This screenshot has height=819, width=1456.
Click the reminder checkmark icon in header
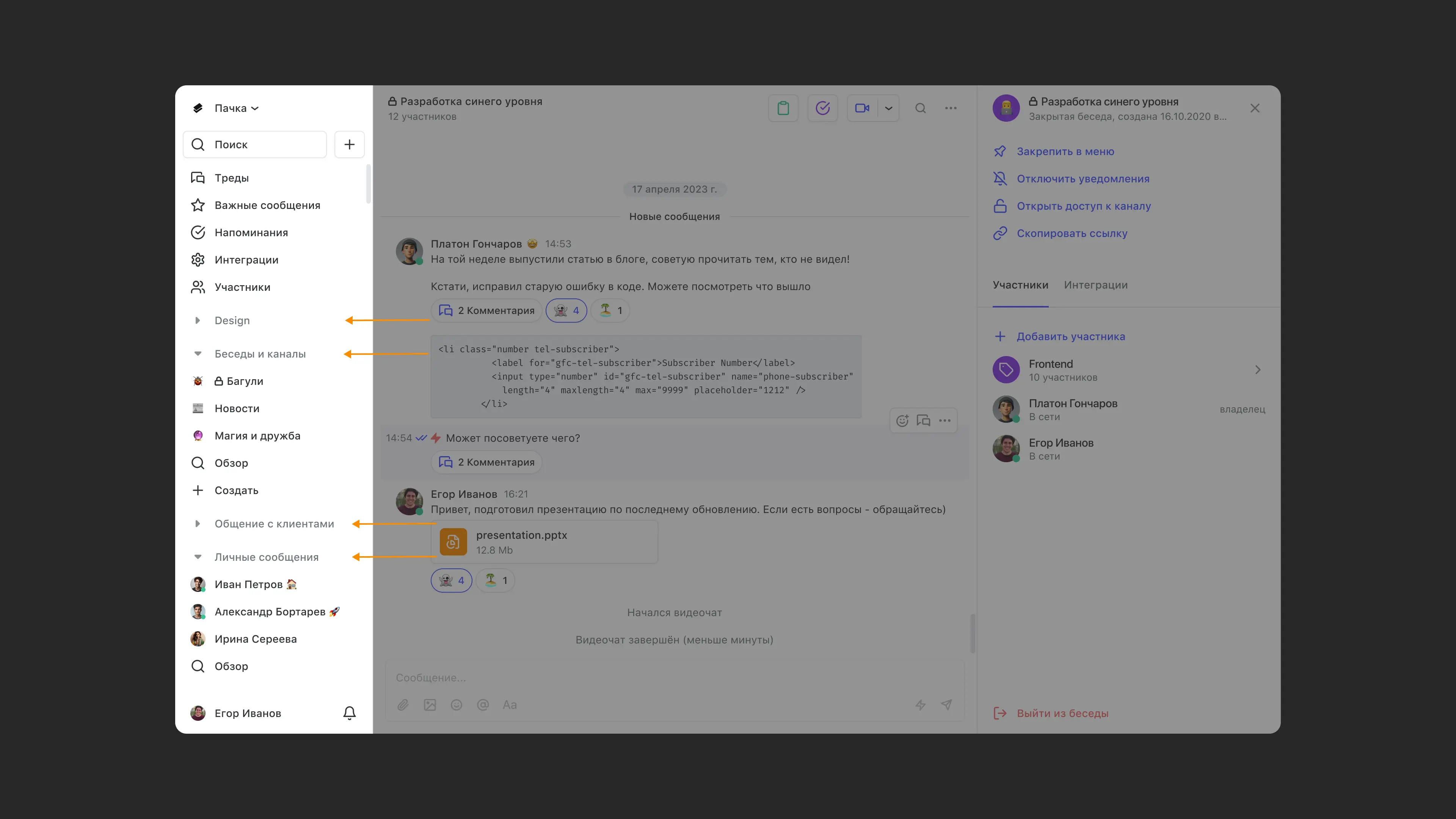click(822, 108)
